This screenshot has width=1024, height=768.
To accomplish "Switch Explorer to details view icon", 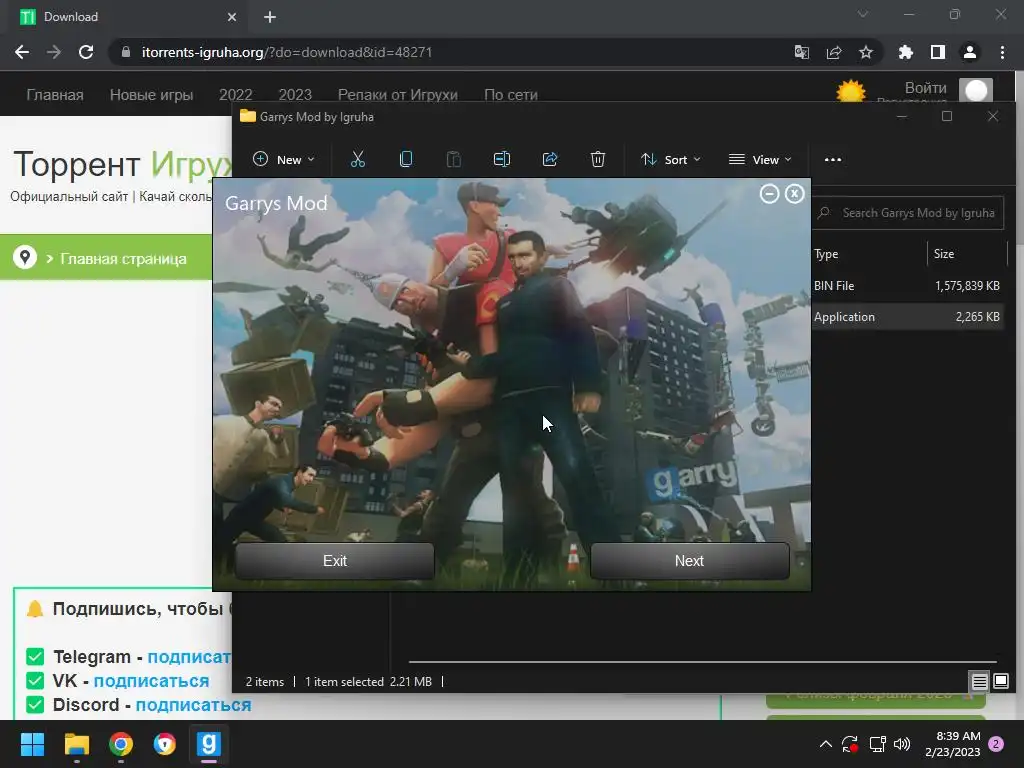I will [x=979, y=682].
